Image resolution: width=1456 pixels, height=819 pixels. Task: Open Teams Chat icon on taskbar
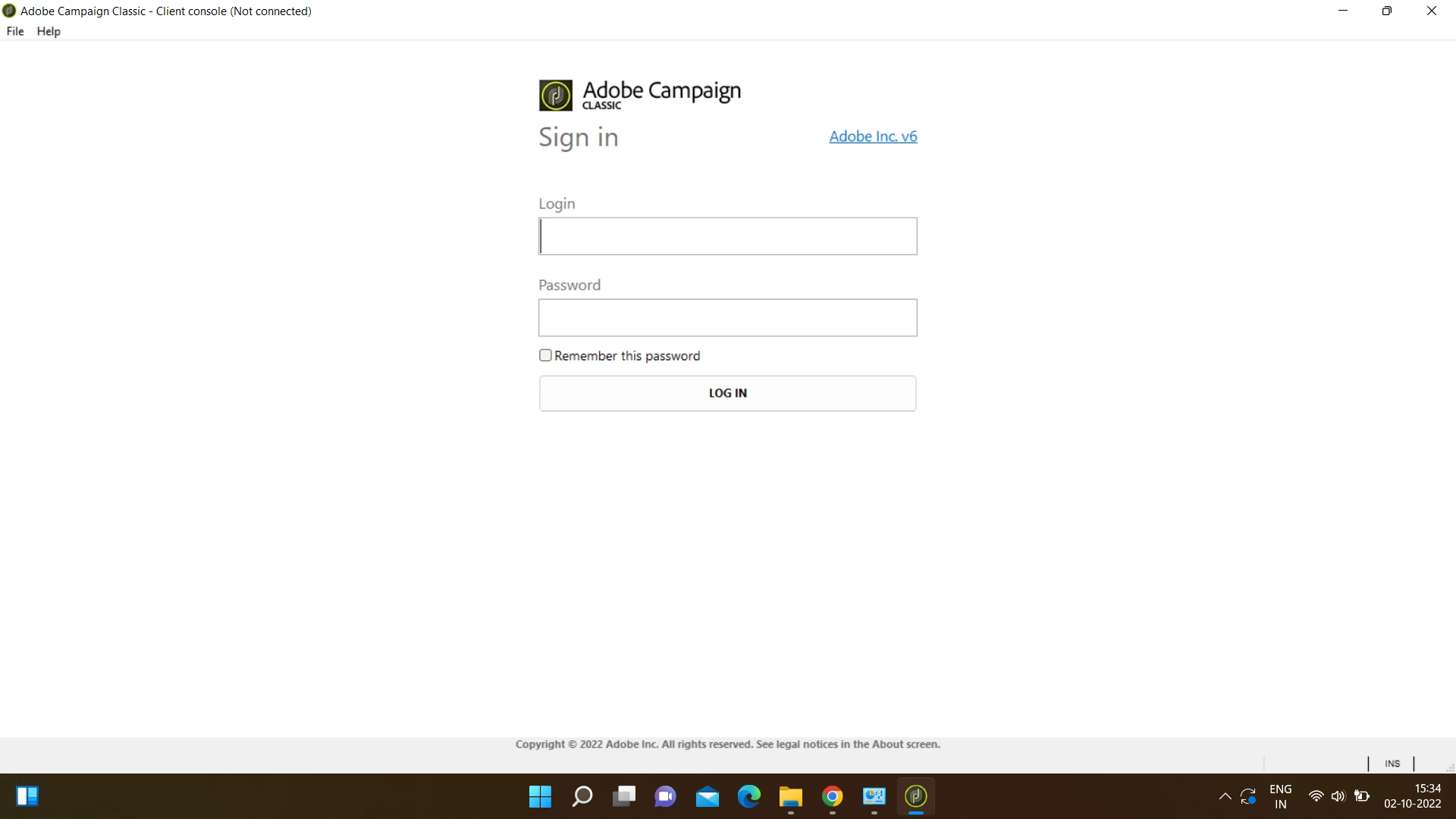(x=665, y=796)
